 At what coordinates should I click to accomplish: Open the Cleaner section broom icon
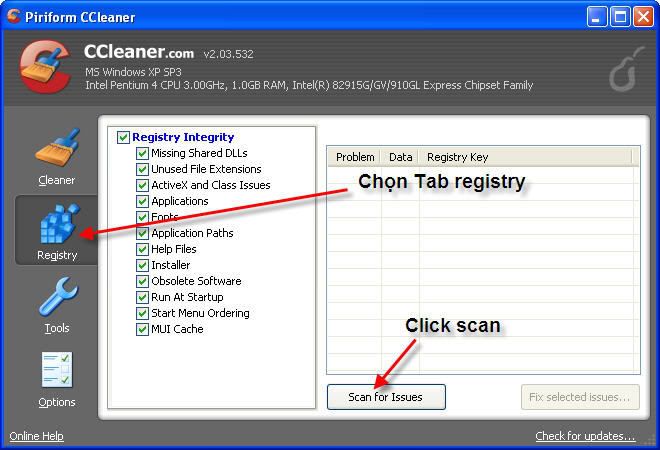point(58,147)
